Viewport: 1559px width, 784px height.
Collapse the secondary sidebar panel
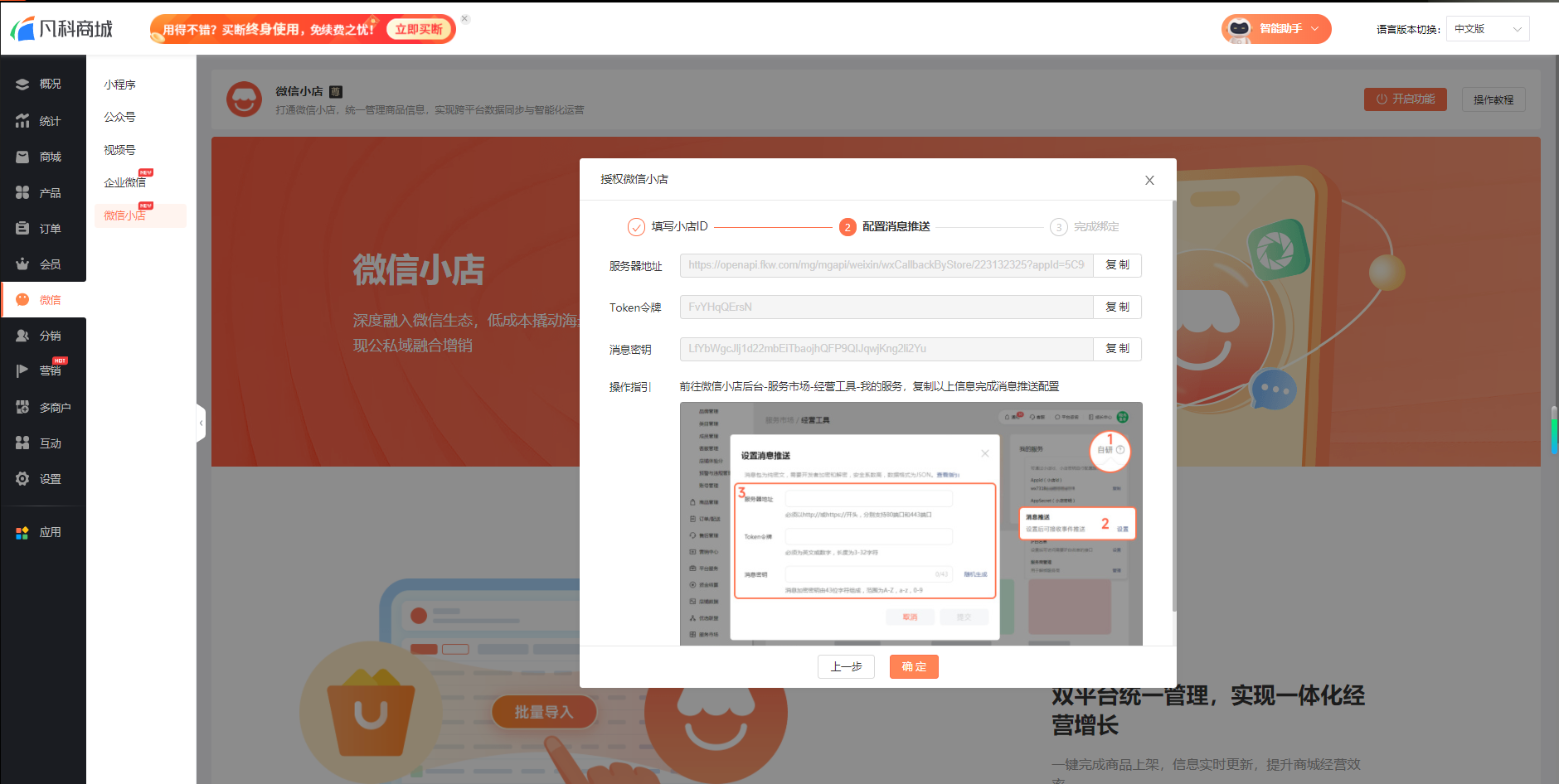click(201, 423)
